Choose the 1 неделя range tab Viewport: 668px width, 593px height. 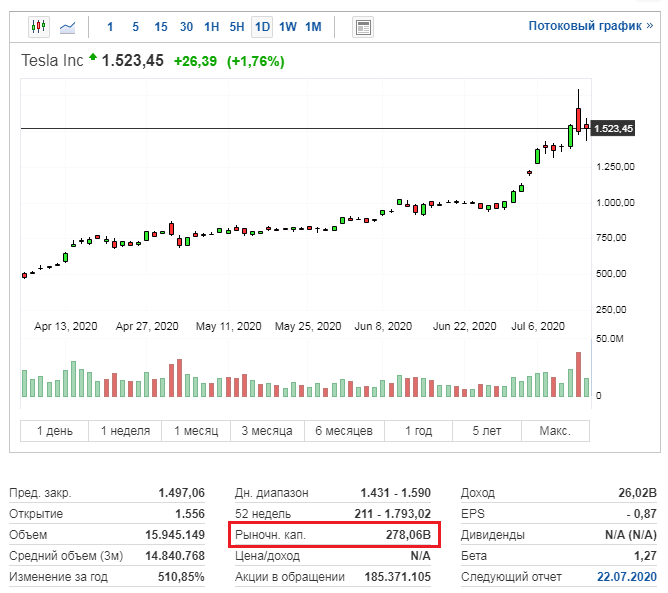tap(125, 431)
